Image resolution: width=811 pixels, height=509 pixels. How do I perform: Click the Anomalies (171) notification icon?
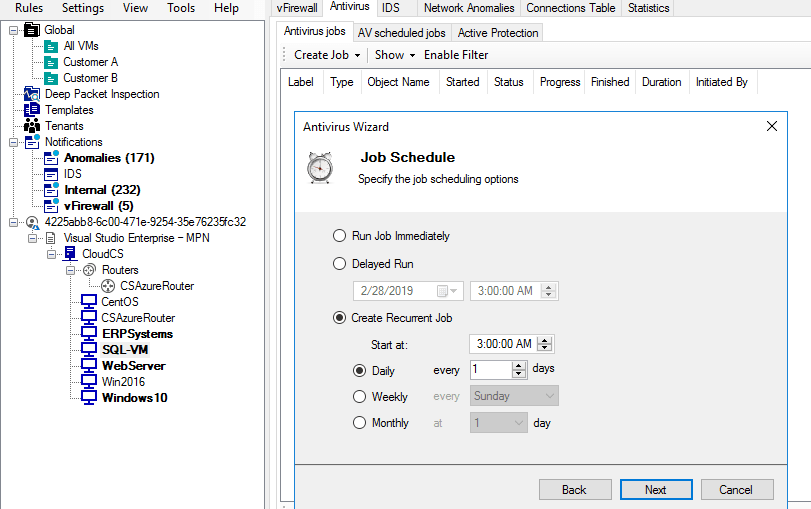(51, 158)
